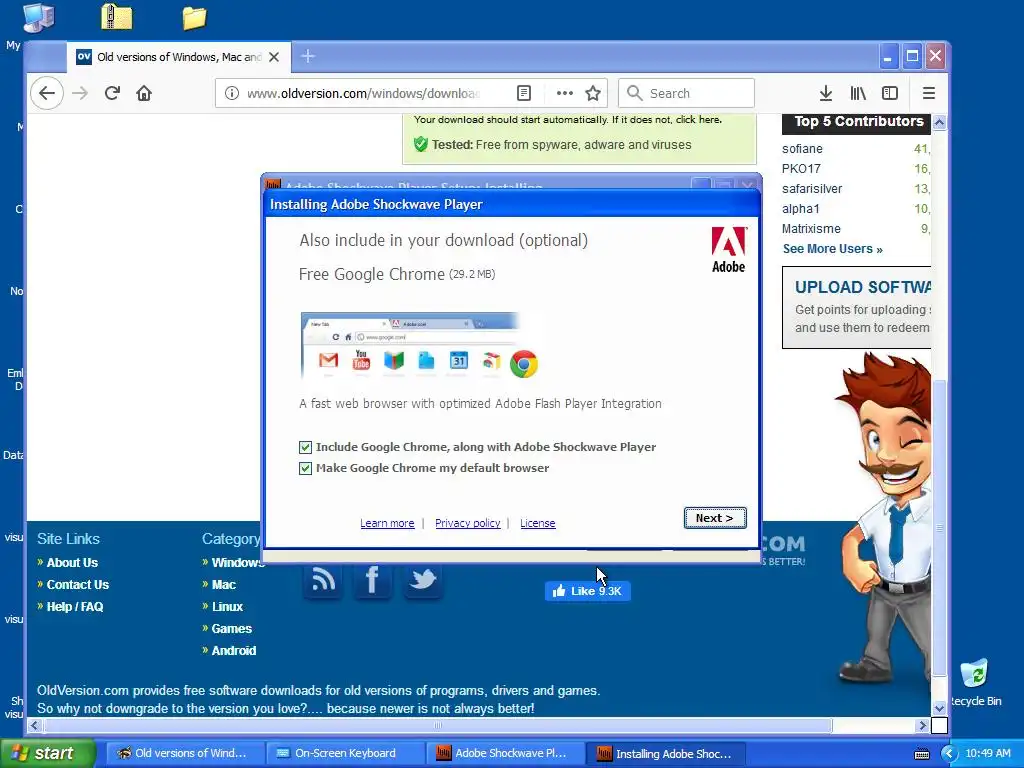This screenshot has height=768, width=1024.
Task: Select contributor PKO17
Action: [801, 168]
